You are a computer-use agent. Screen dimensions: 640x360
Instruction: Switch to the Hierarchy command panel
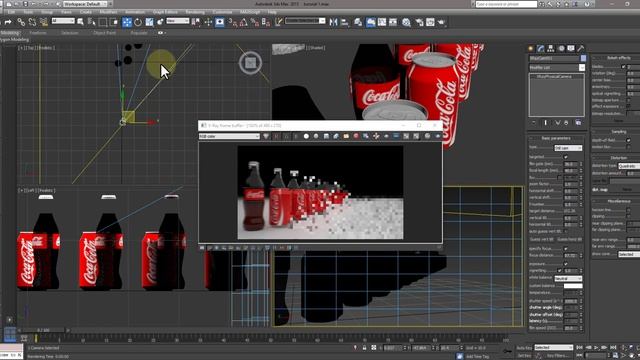(x=551, y=49)
